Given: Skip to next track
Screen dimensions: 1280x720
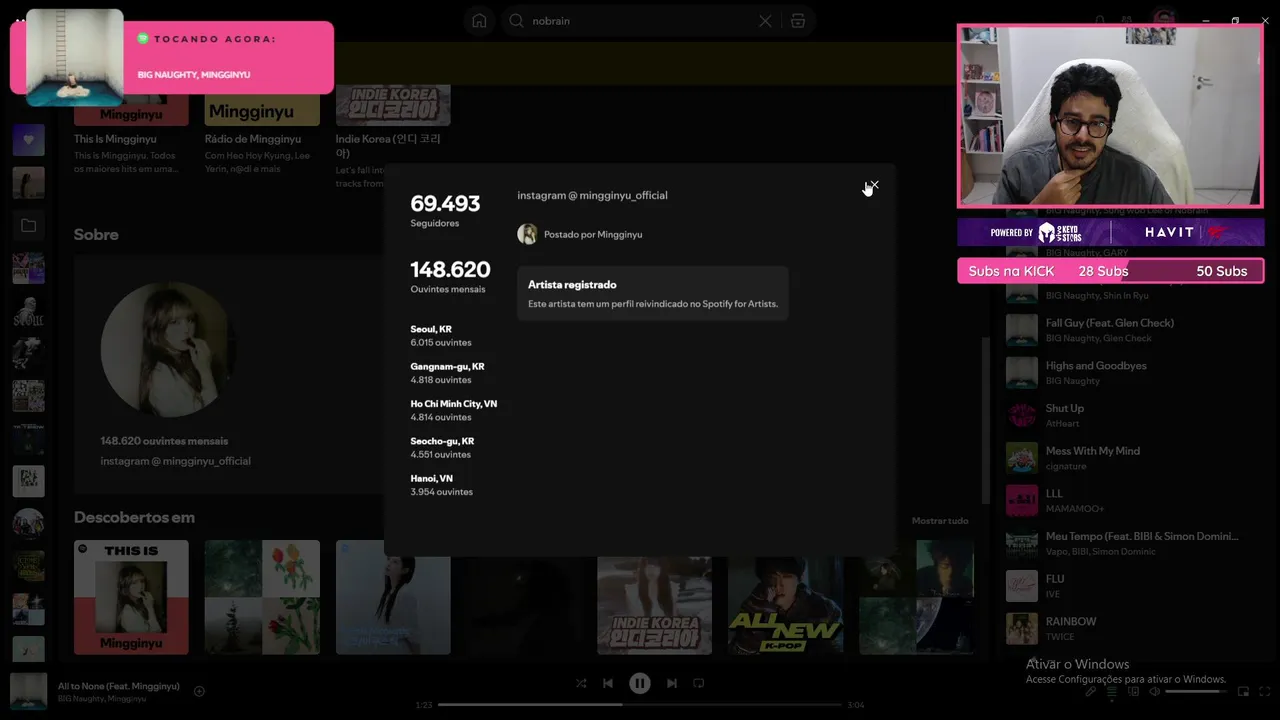Looking at the screenshot, I should pos(672,683).
